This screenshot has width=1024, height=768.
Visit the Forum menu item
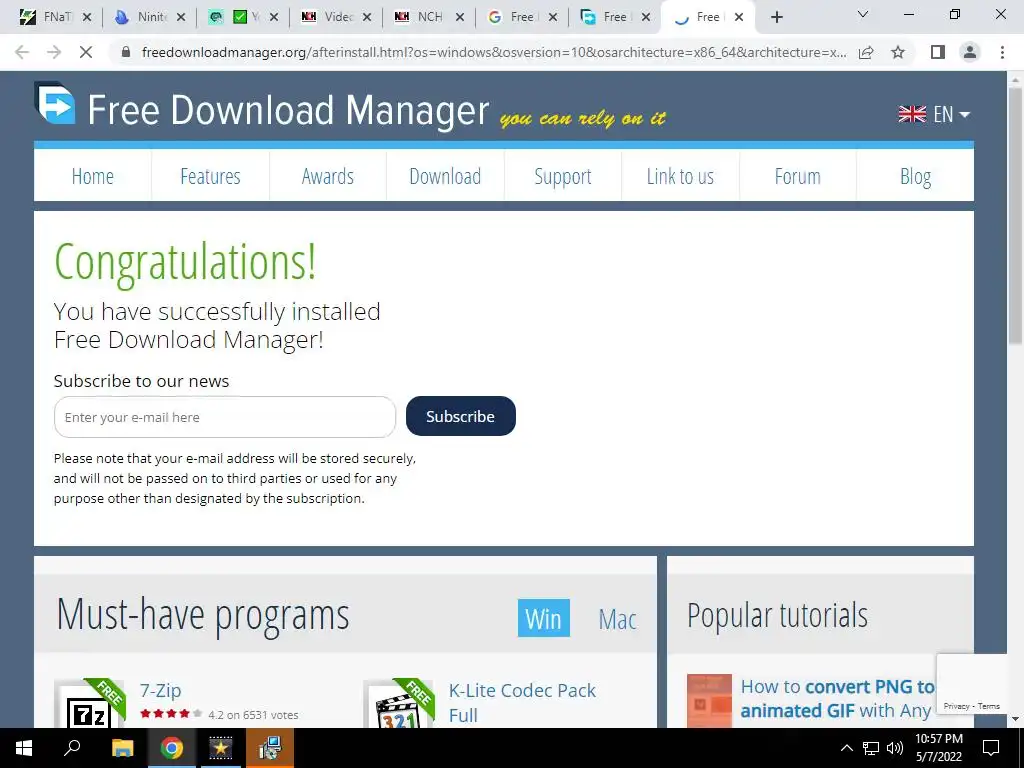tap(797, 176)
